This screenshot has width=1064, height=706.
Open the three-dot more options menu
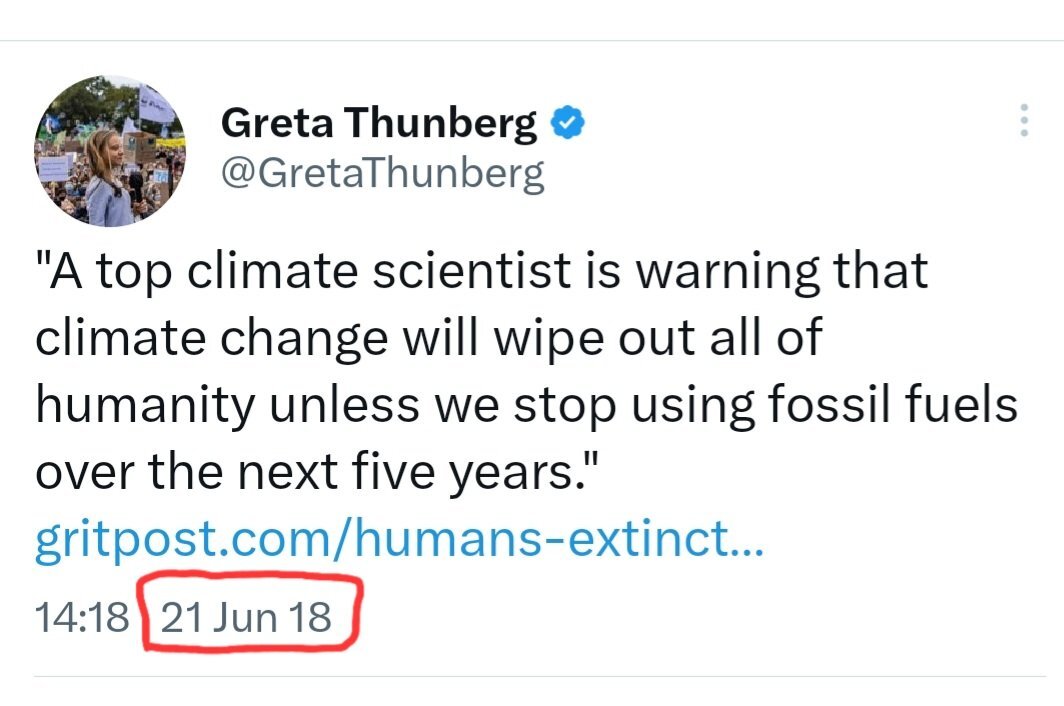pos(1023,121)
